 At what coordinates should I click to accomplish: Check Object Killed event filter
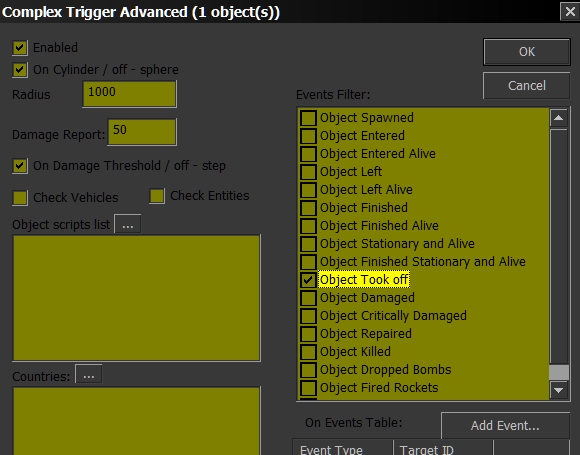[308, 352]
